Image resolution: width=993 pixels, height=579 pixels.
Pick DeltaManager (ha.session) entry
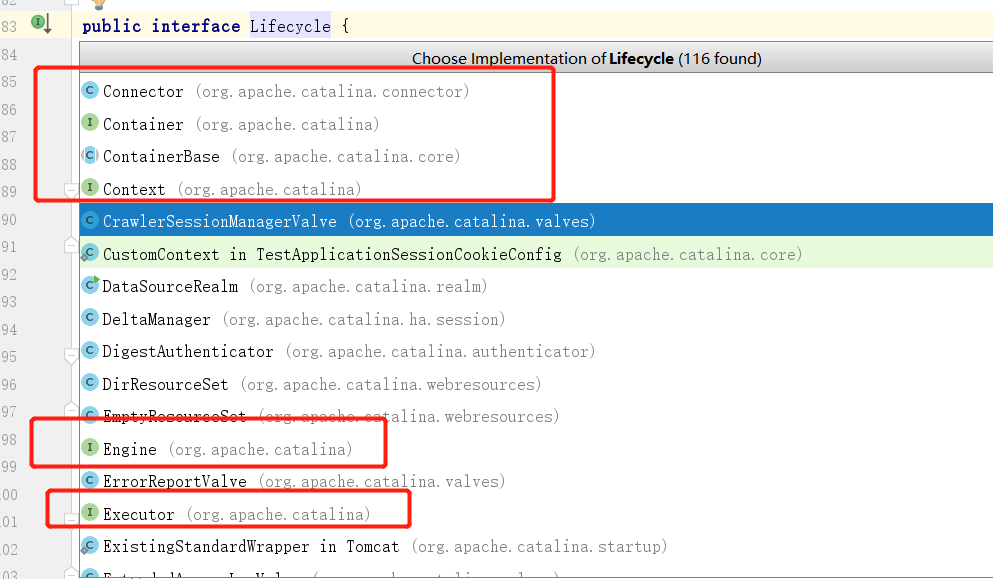(x=536, y=319)
